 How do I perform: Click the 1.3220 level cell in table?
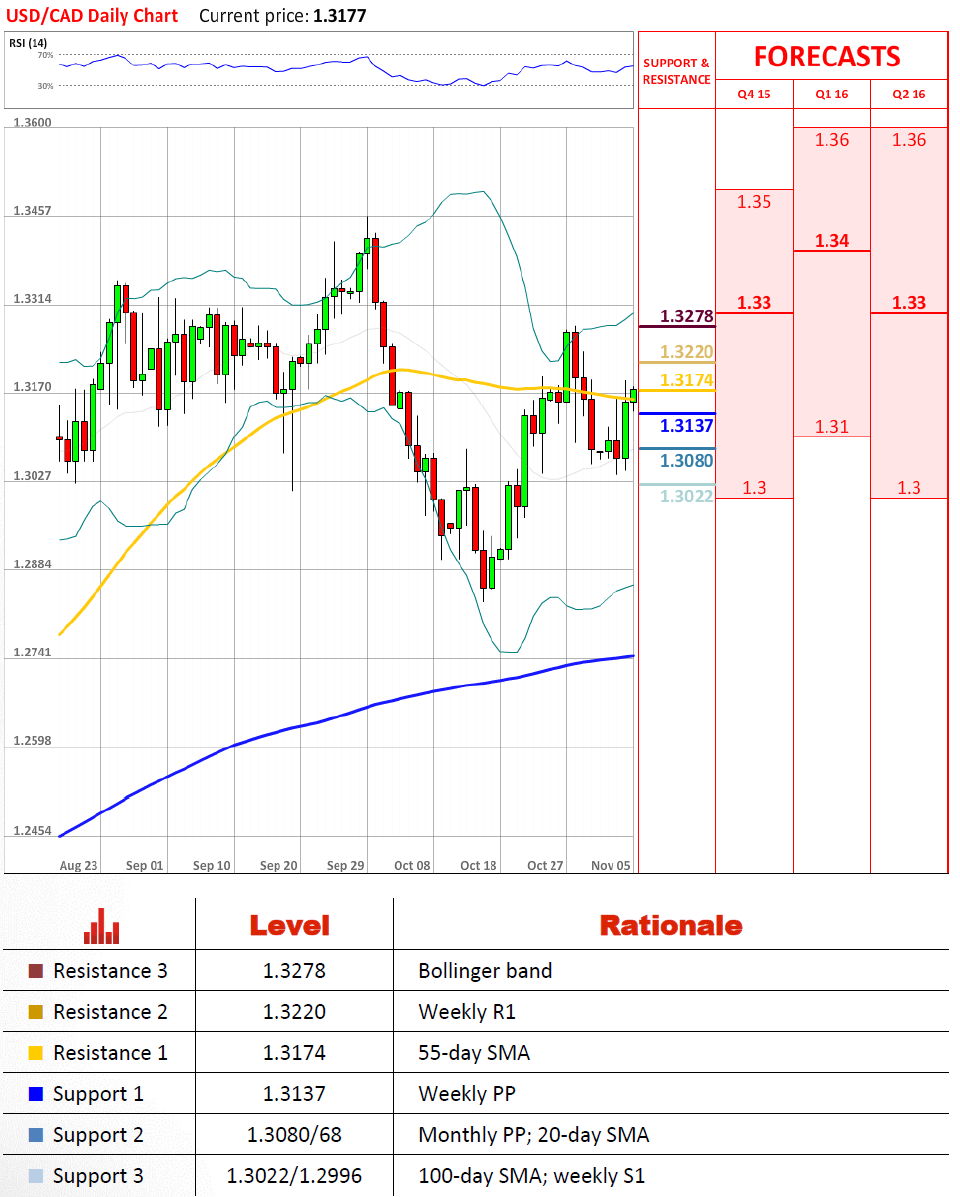[x=294, y=1012]
